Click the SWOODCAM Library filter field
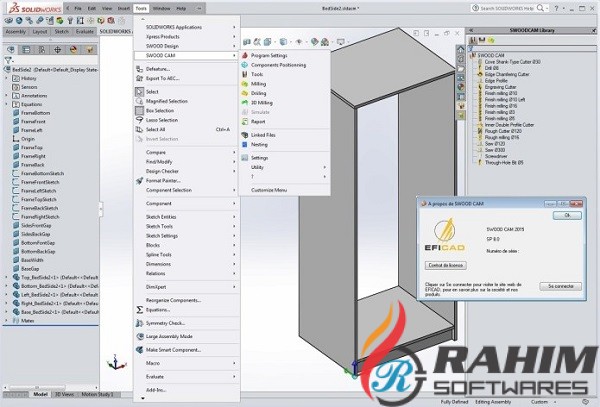This screenshot has width=600, height=407. click(x=534, y=49)
